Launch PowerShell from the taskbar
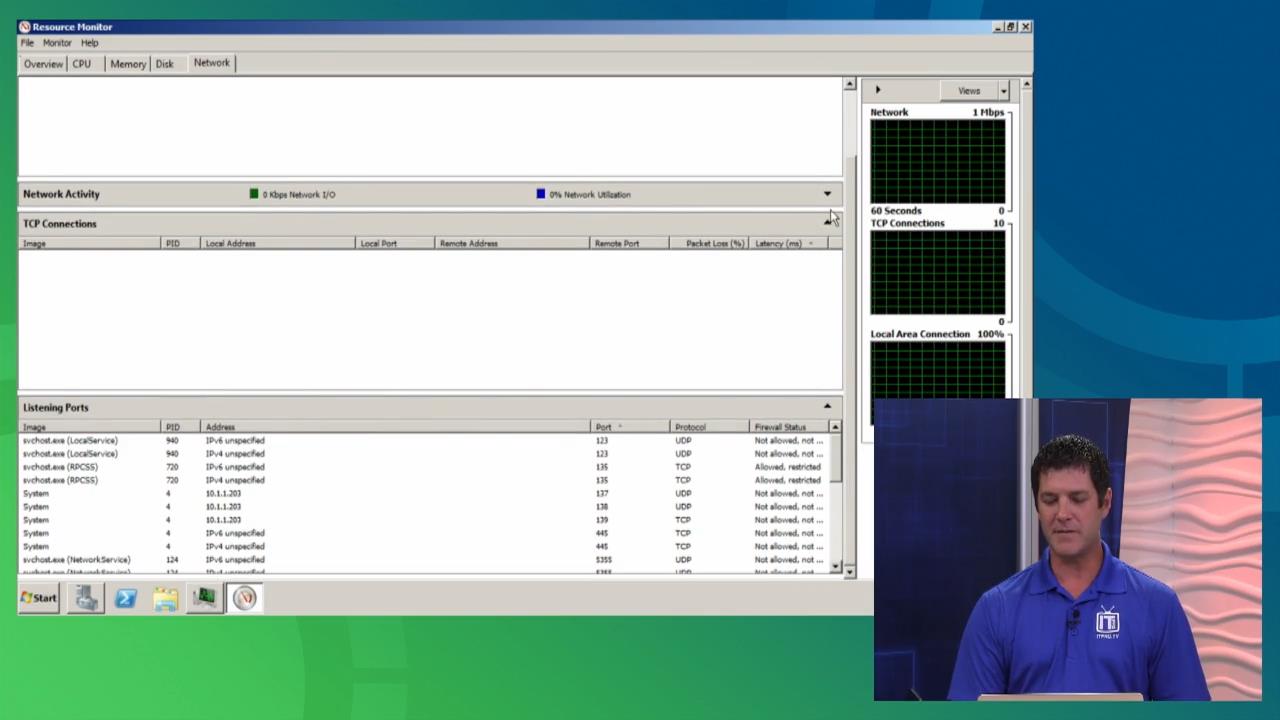Viewport: 1280px width, 720px height. click(x=126, y=598)
